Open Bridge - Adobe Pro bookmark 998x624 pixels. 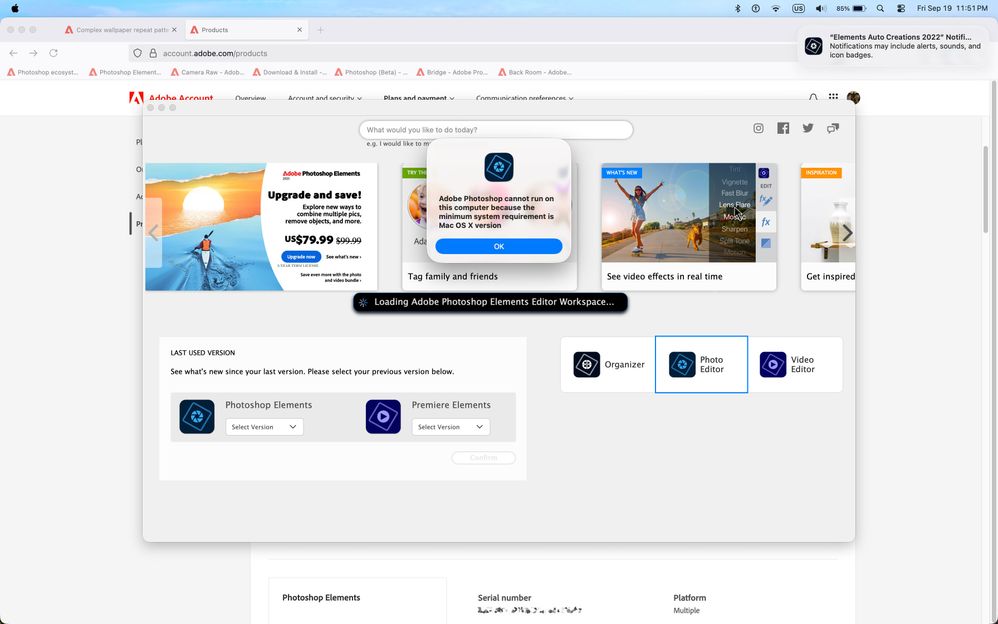point(453,72)
